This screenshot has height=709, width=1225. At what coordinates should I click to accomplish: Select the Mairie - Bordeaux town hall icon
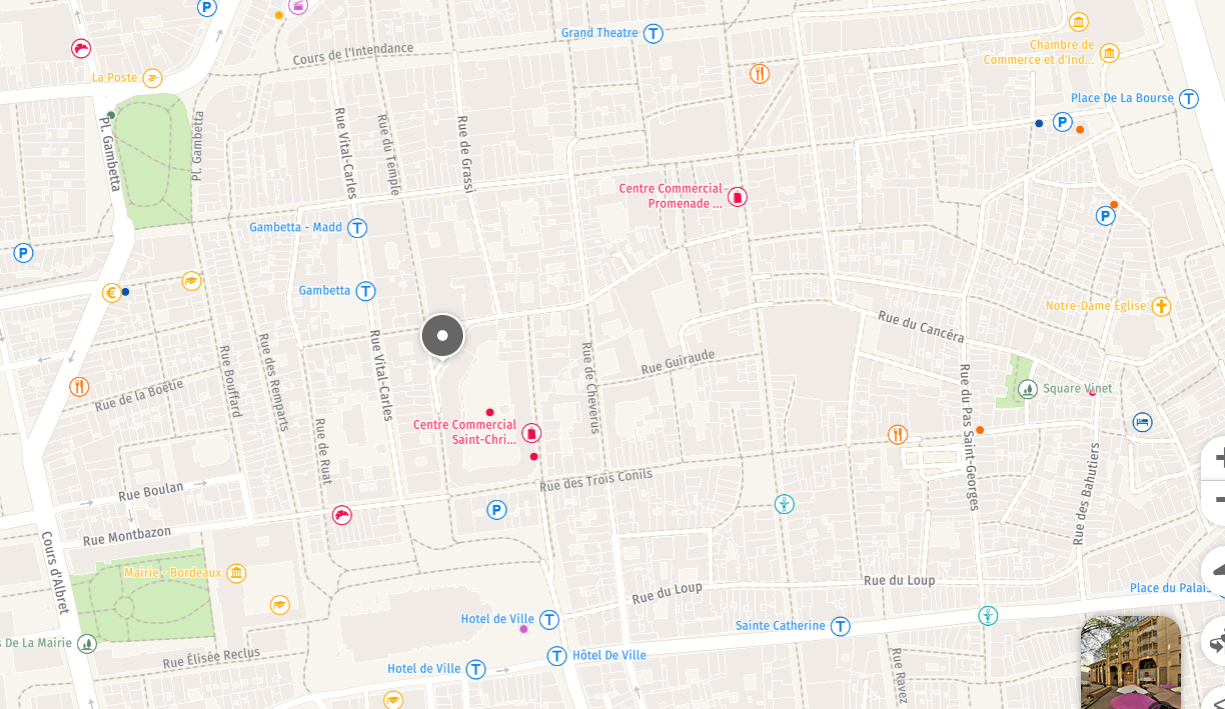click(x=236, y=573)
